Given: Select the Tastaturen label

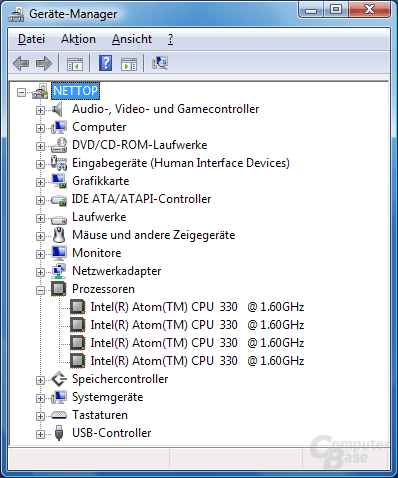Looking at the screenshot, I should pyautogui.click(x=100, y=415).
